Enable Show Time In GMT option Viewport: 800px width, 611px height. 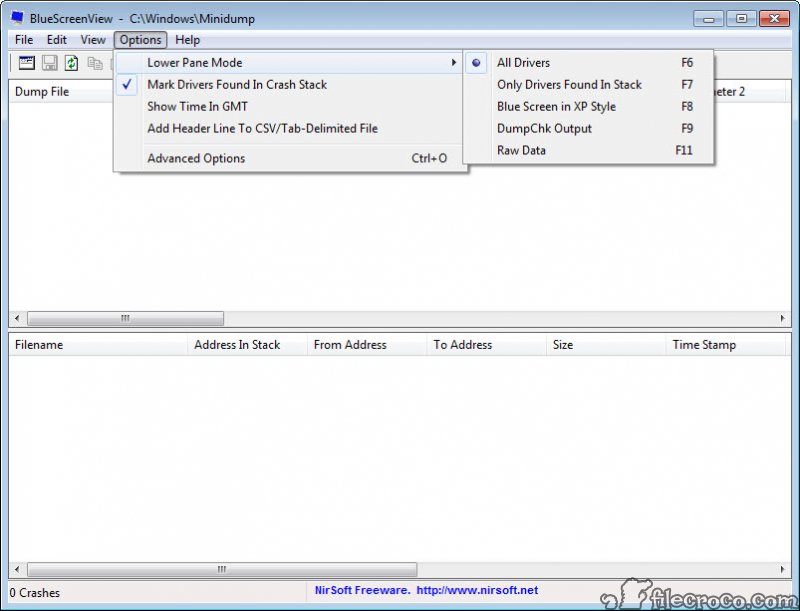click(x=289, y=107)
